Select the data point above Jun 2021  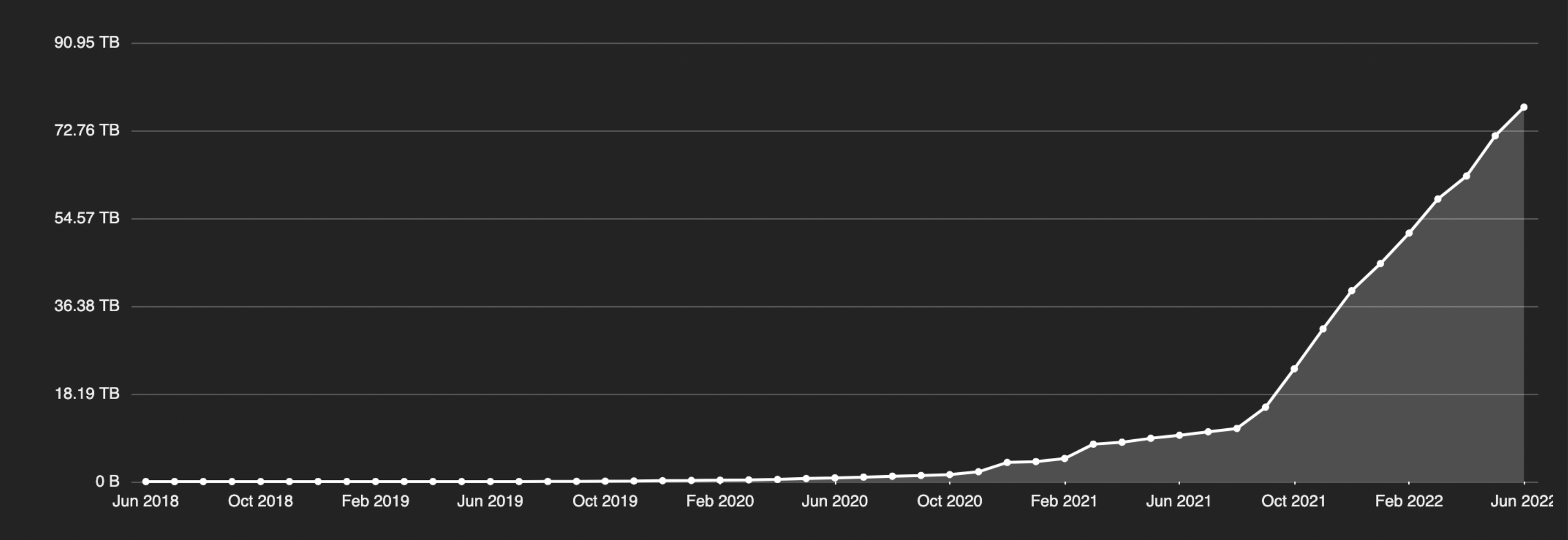(1179, 435)
